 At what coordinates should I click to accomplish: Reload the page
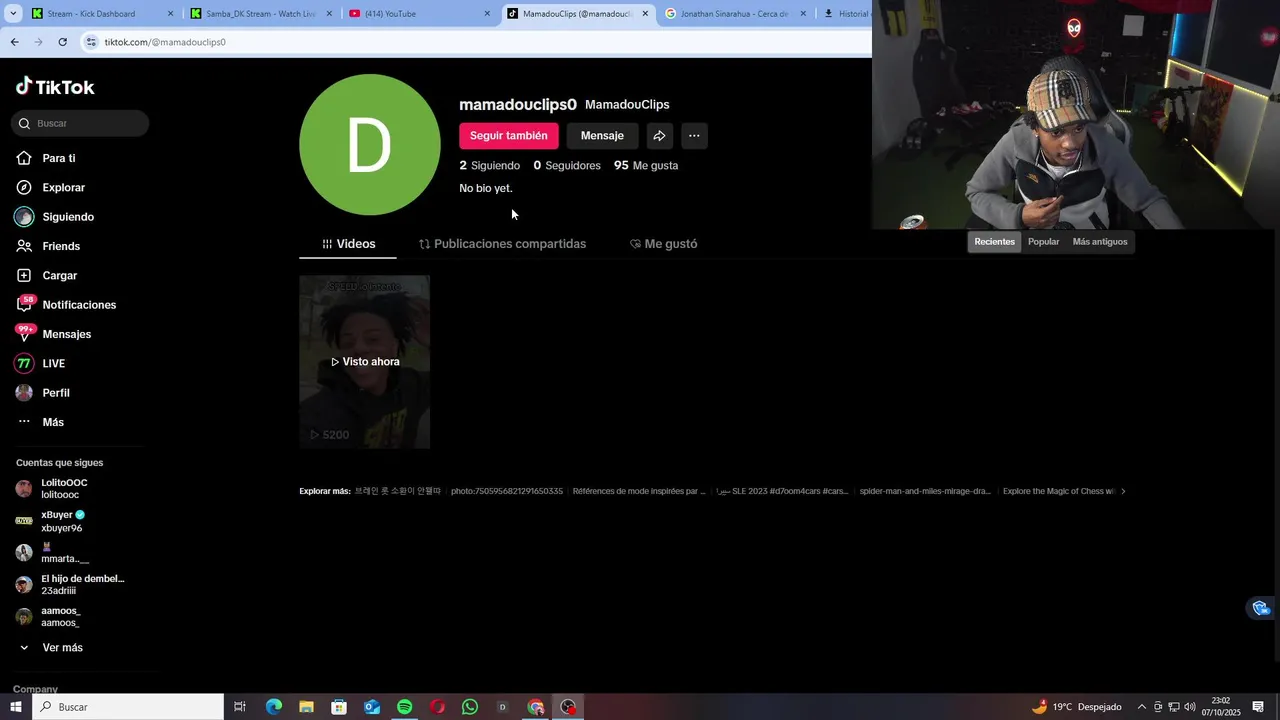point(62,42)
